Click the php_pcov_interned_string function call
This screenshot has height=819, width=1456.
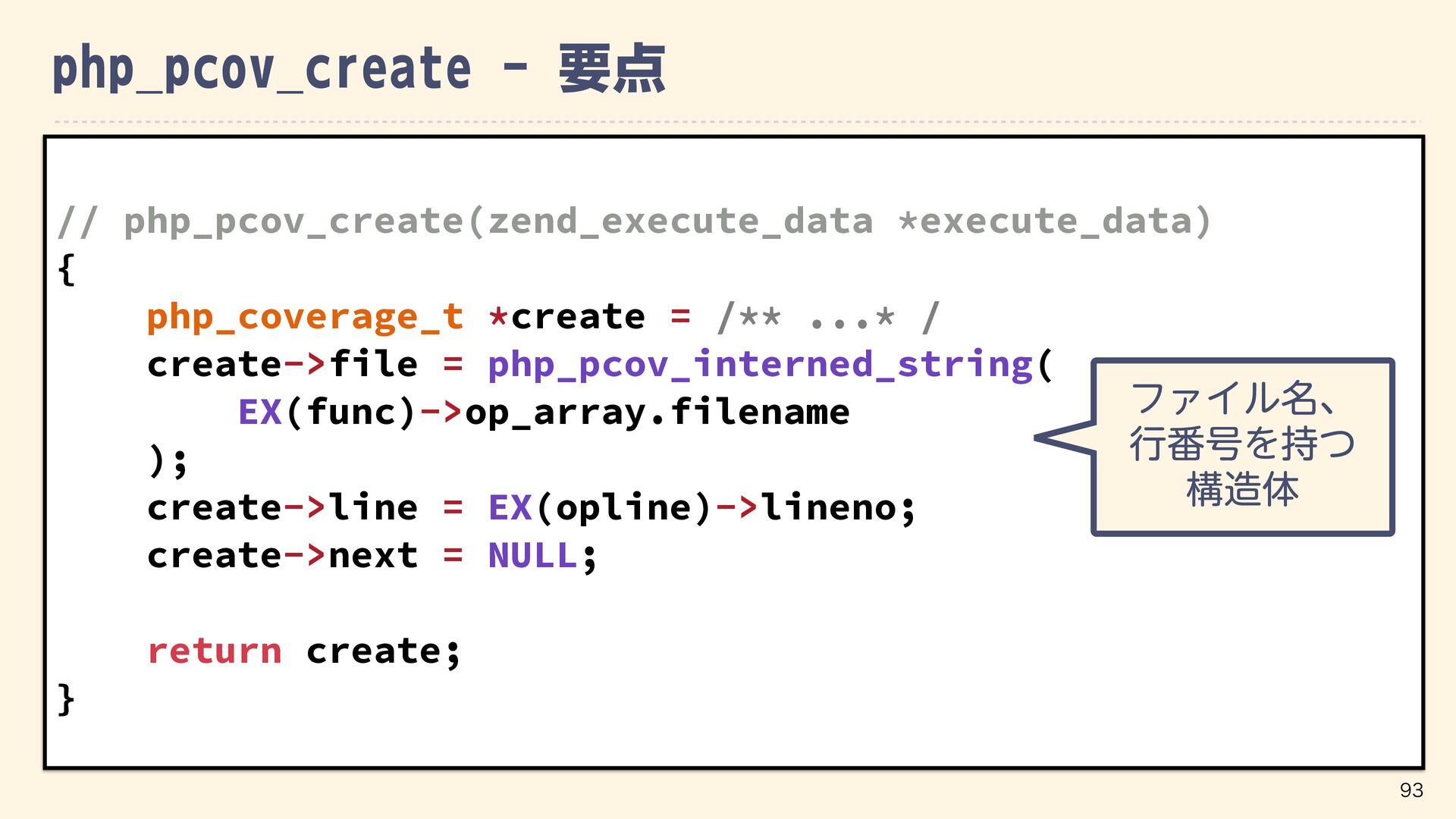point(760,365)
